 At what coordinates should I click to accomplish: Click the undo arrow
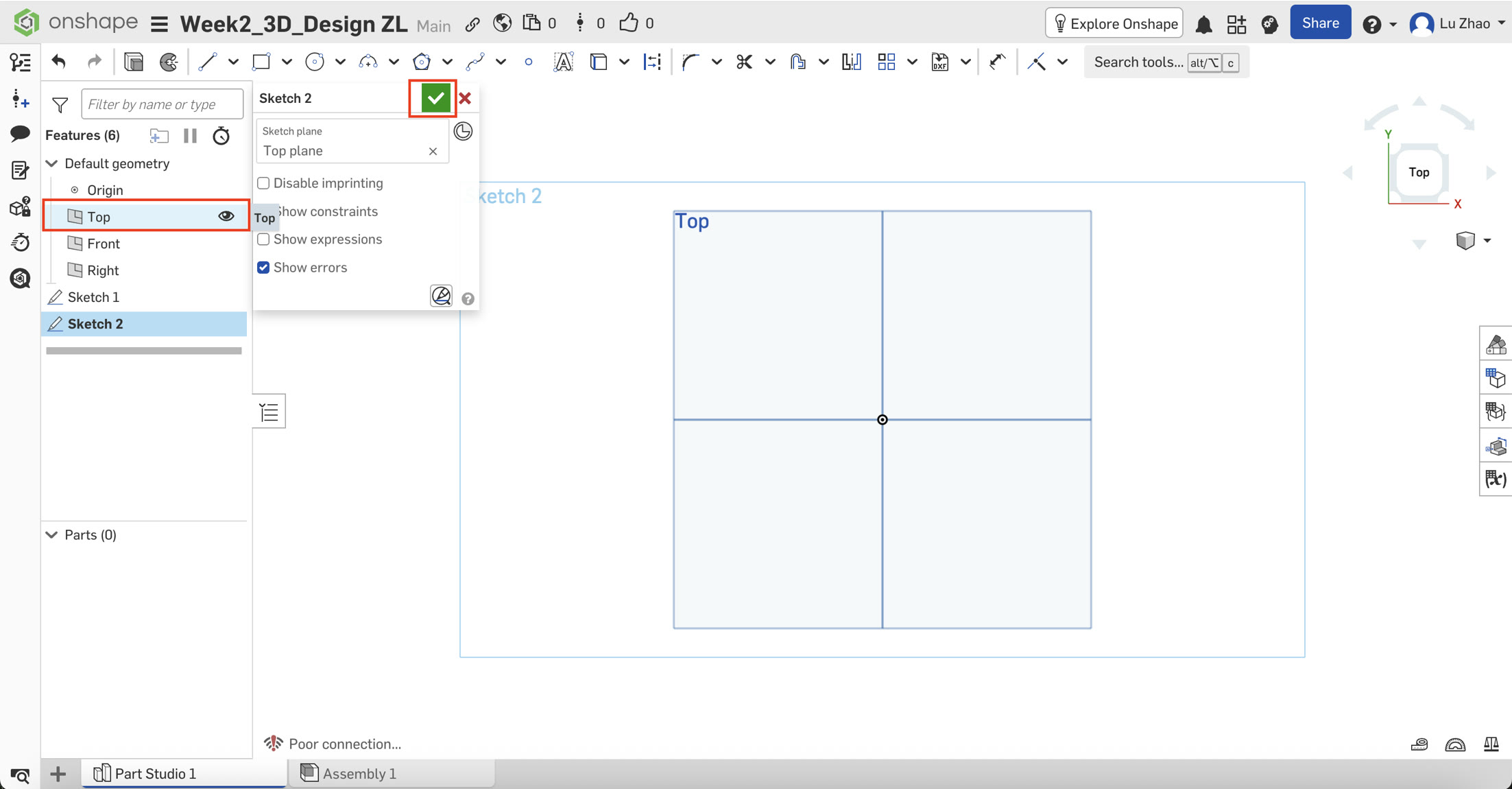point(59,62)
